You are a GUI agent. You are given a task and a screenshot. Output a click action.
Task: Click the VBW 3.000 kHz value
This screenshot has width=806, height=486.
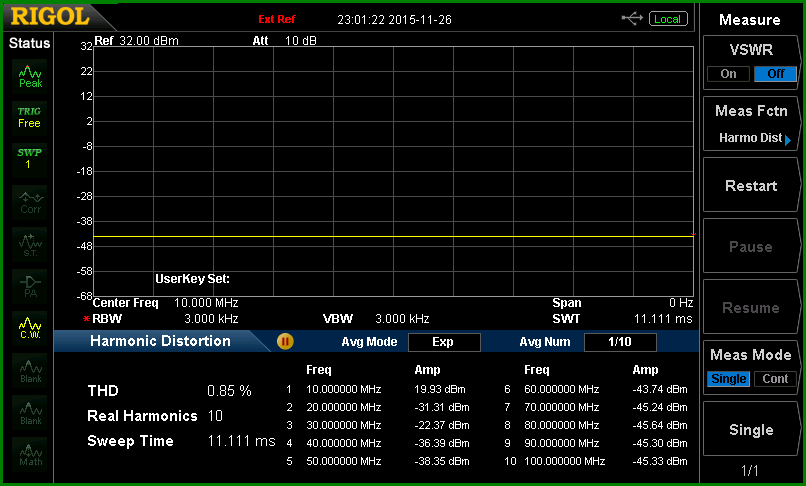tap(402, 319)
